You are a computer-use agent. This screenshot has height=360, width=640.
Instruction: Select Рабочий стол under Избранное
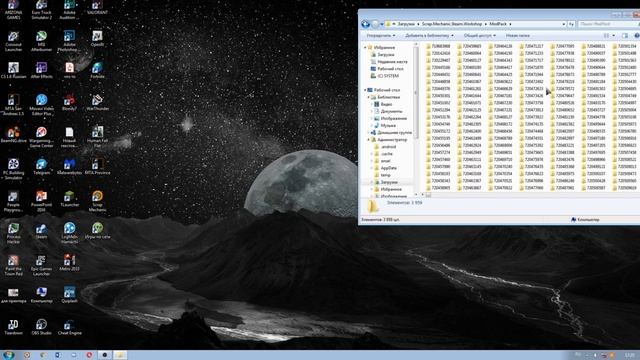(x=387, y=69)
